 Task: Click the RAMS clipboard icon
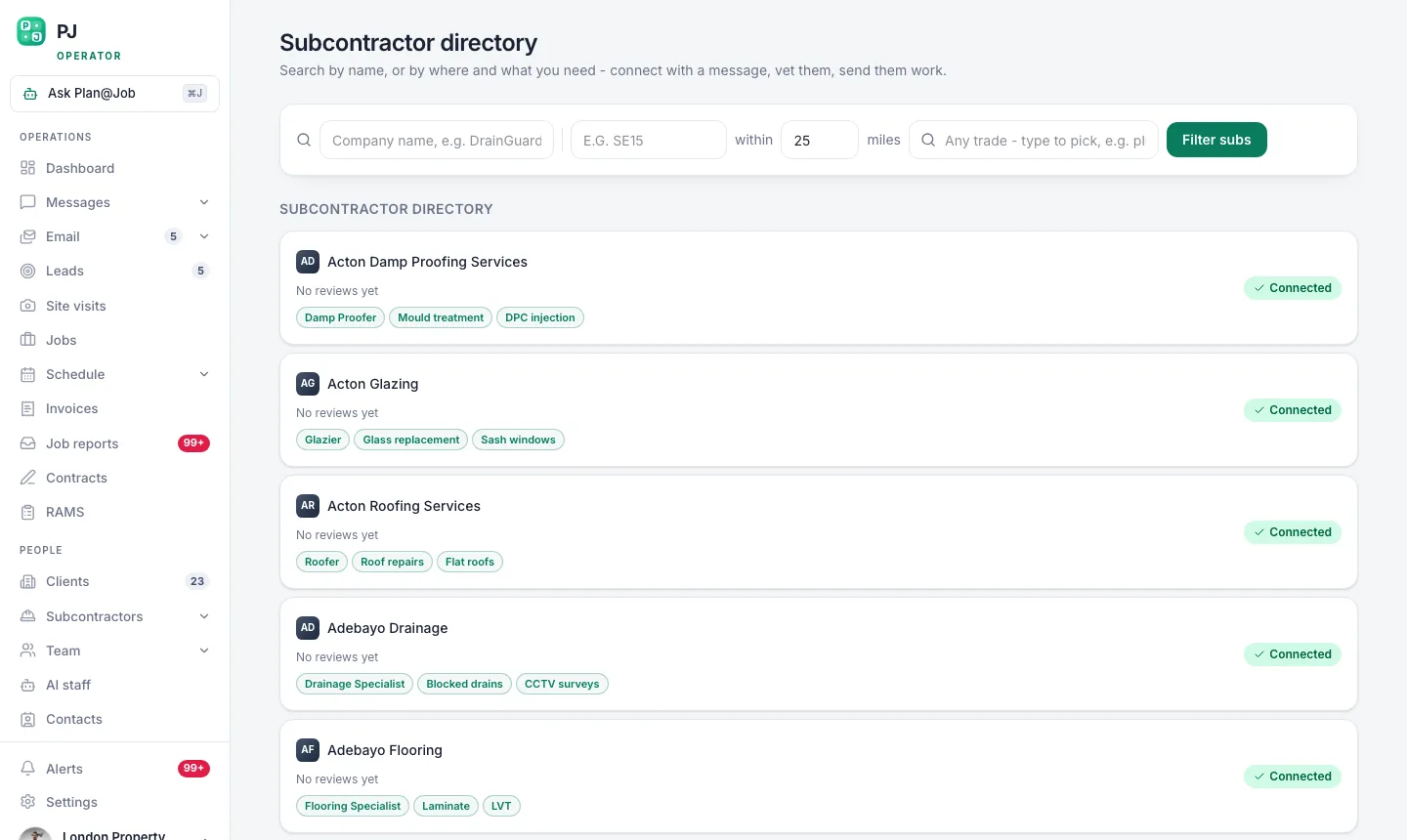coord(27,512)
